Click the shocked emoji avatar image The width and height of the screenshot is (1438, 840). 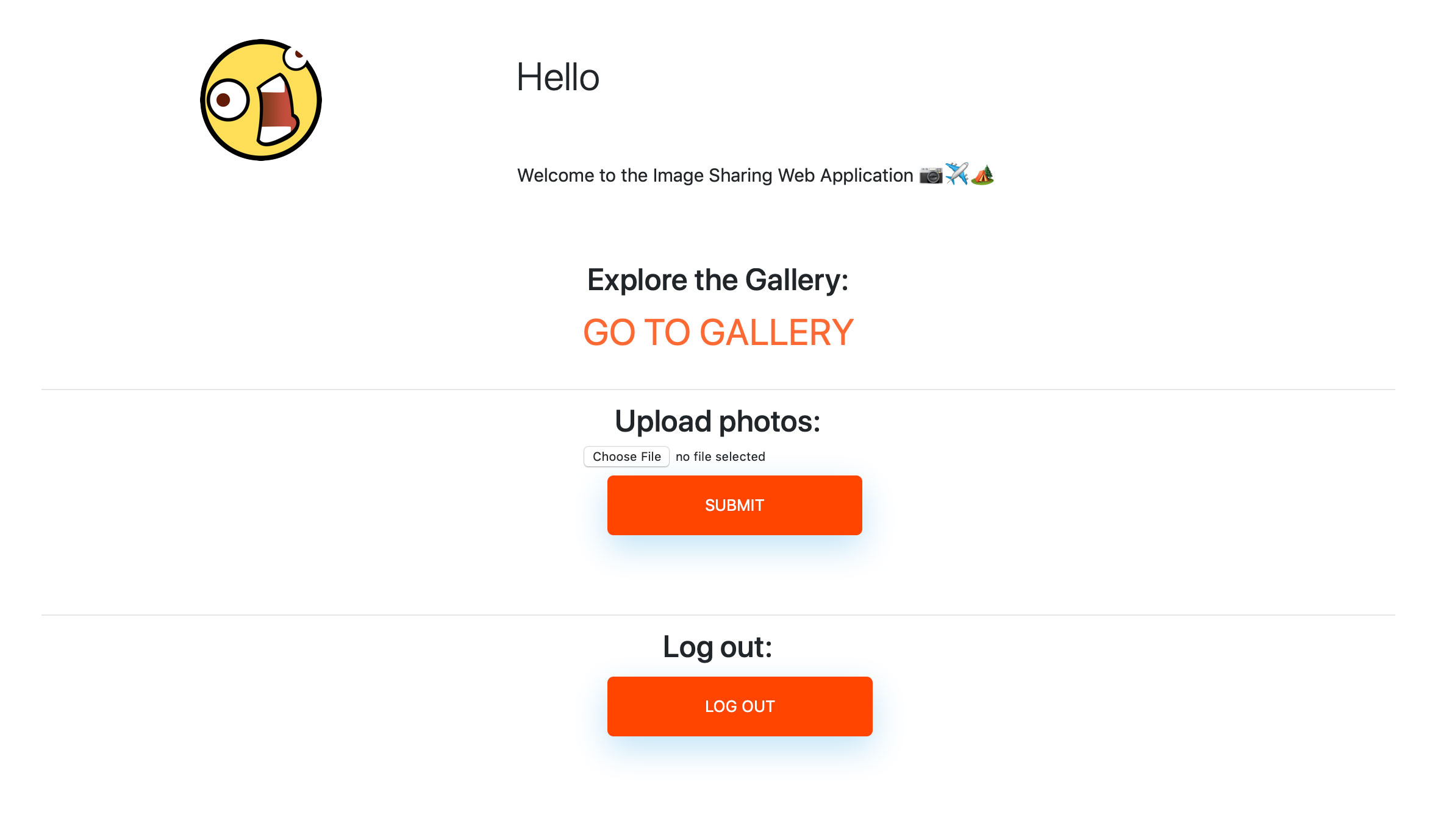click(260, 100)
